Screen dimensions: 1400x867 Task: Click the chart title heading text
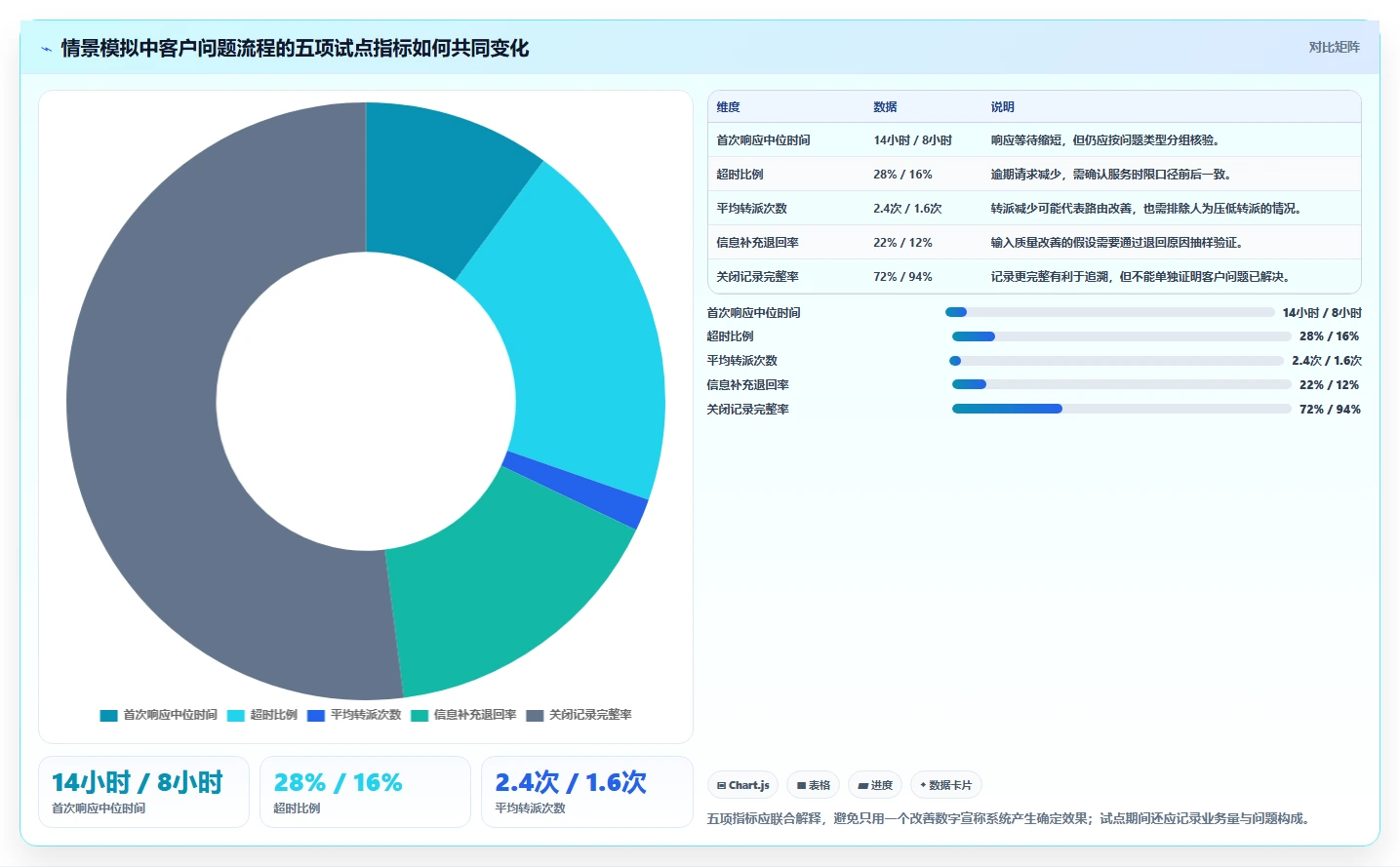pyautogui.click(x=295, y=48)
